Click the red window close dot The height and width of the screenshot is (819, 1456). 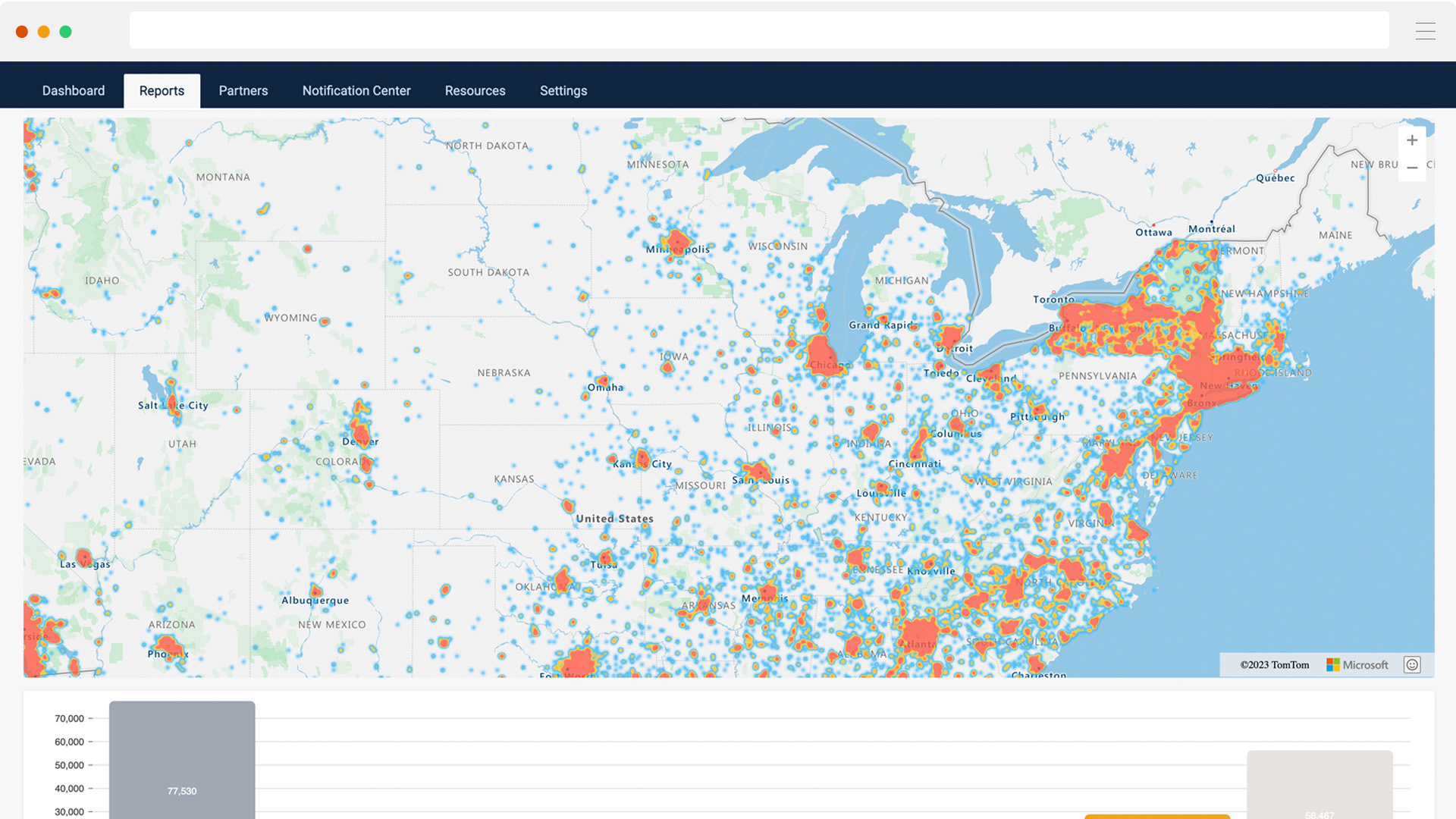[22, 32]
